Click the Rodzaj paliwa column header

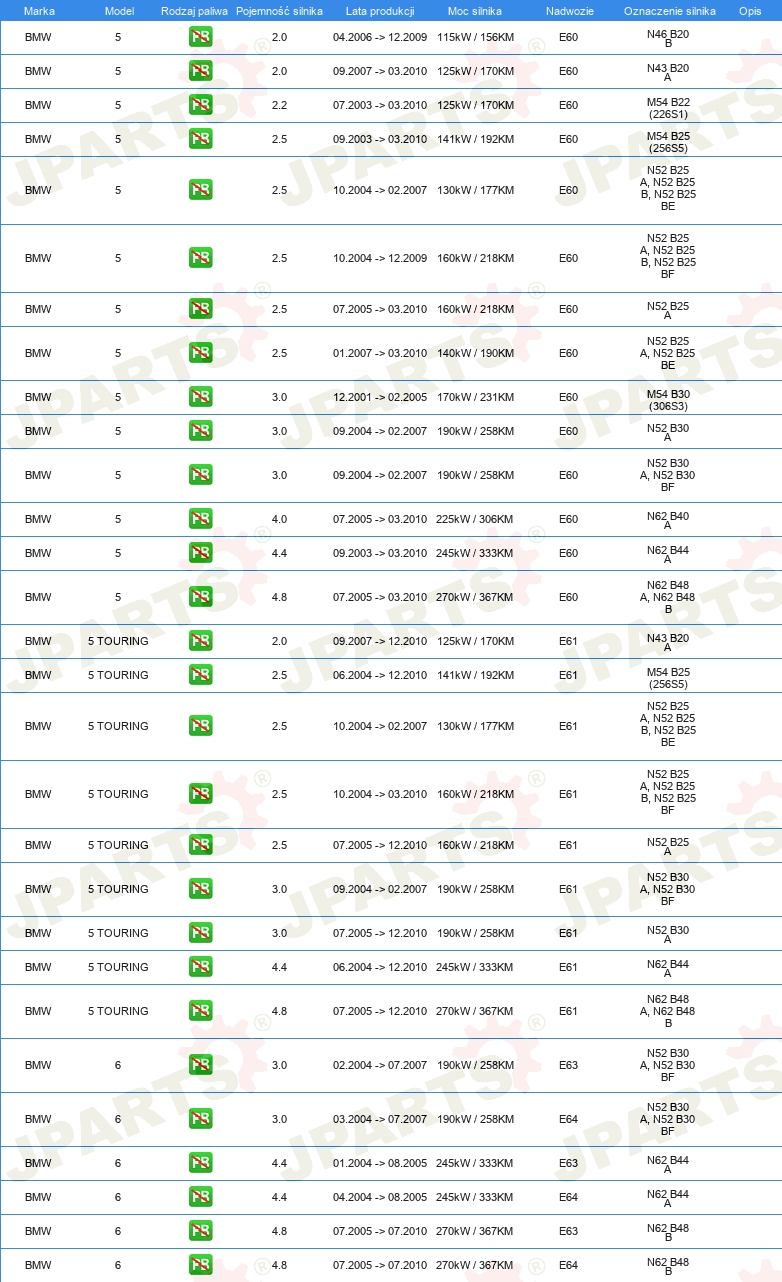point(194,11)
